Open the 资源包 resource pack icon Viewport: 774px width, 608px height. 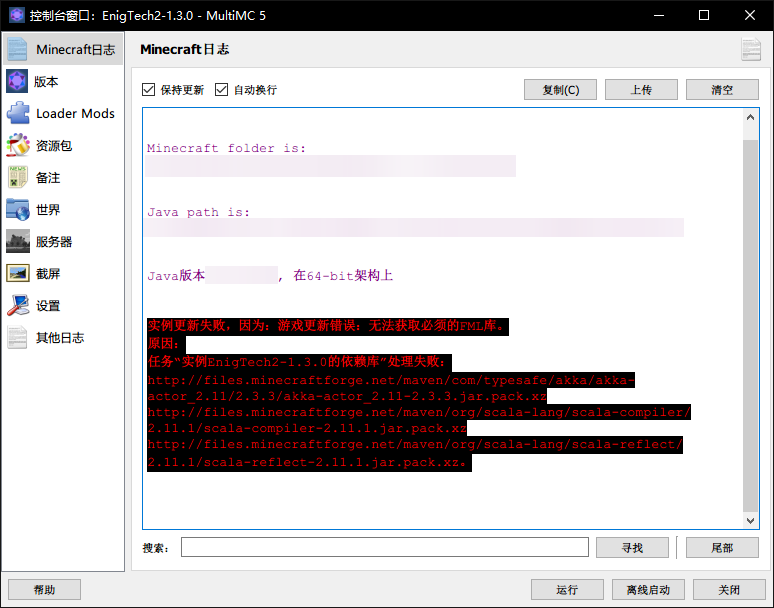(x=18, y=145)
